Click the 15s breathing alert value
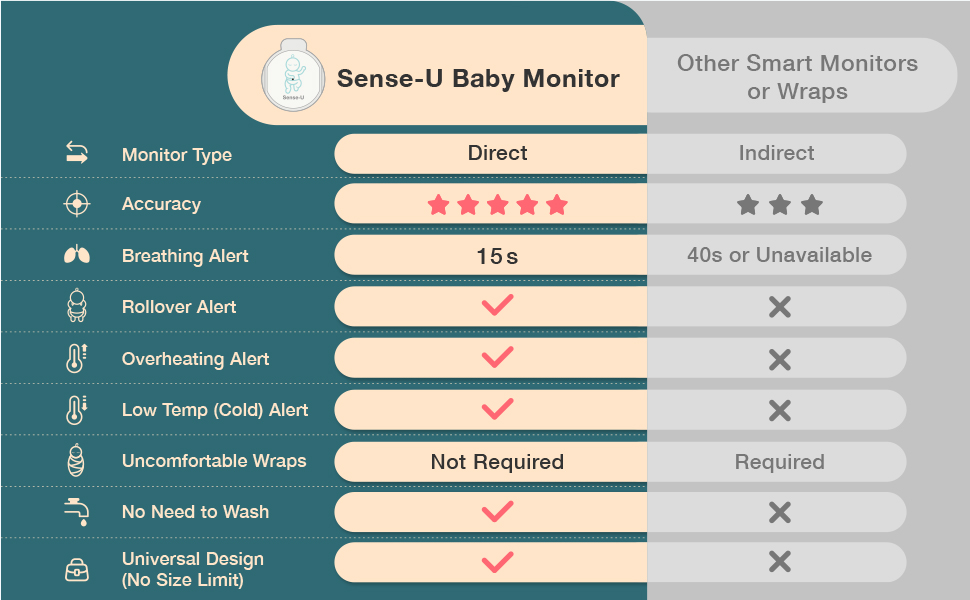 (x=497, y=256)
